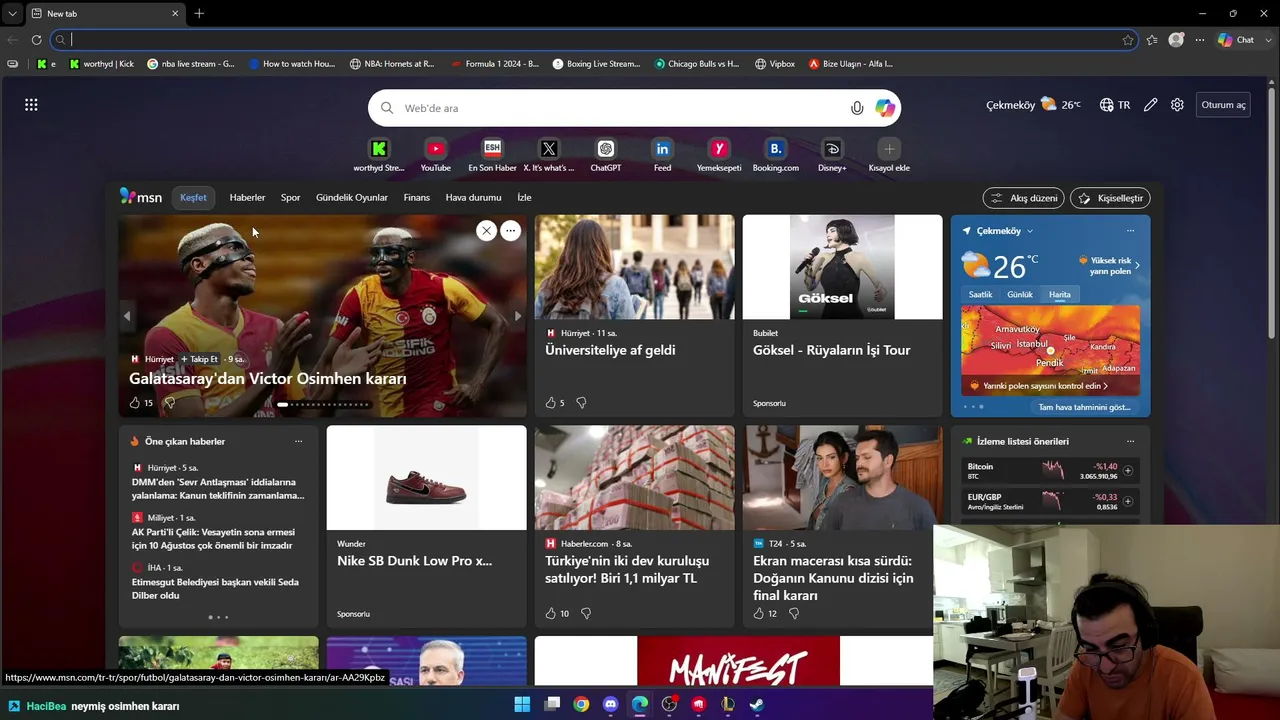Open the worthyd Stream Kick shortcut tile
The height and width of the screenshot is (720, 1280).
(x=379, y=155)
